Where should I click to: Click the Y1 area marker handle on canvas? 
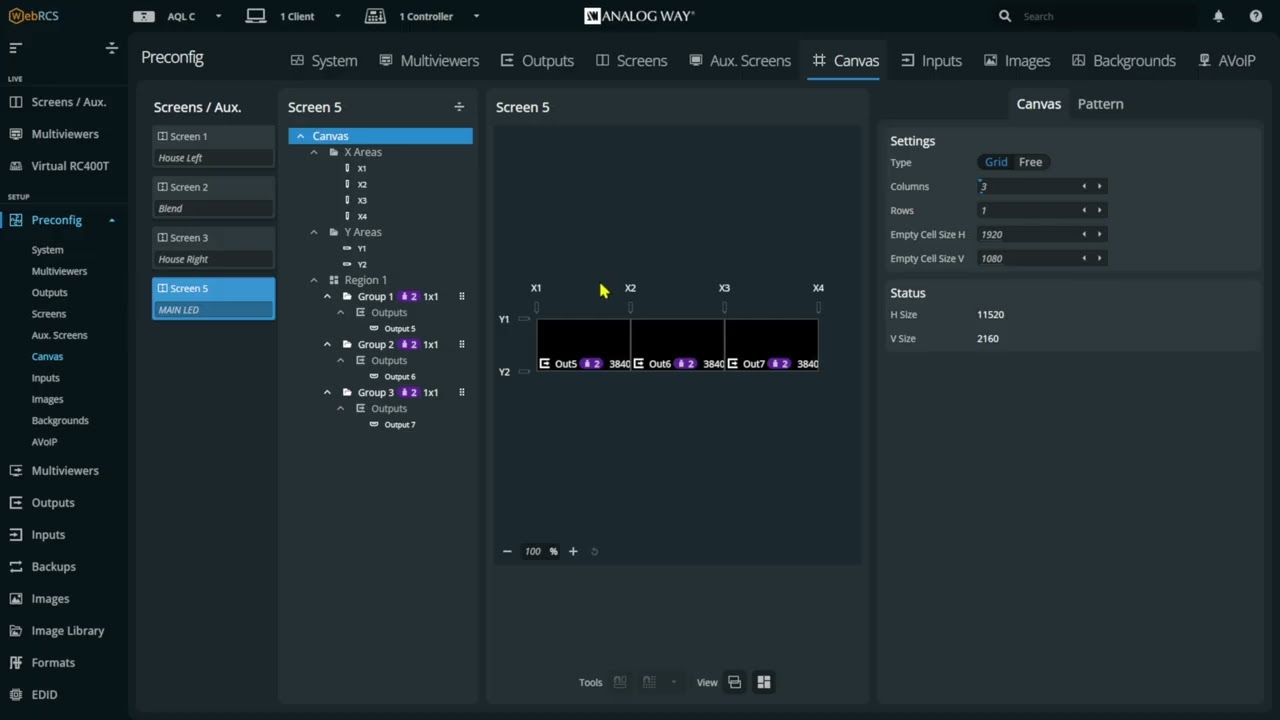tap(524, 319)
